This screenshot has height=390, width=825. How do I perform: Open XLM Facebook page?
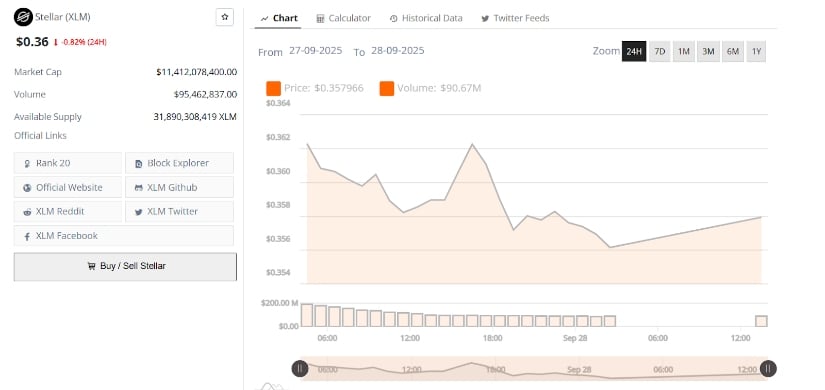pyautogui.click(x=124, y=236)
